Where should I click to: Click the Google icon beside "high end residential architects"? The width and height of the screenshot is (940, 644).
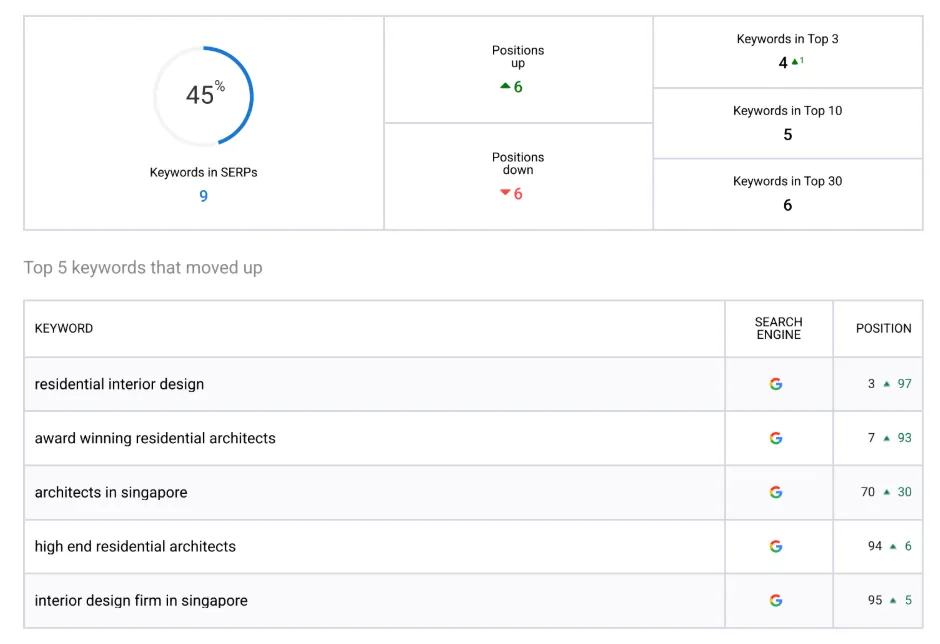[777, 546]
